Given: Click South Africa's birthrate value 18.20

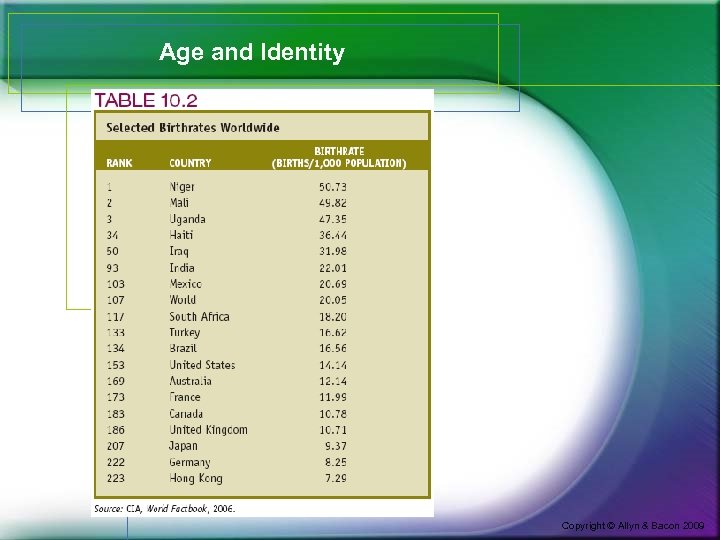Looking at the screenshot, I should click(333, 316).
